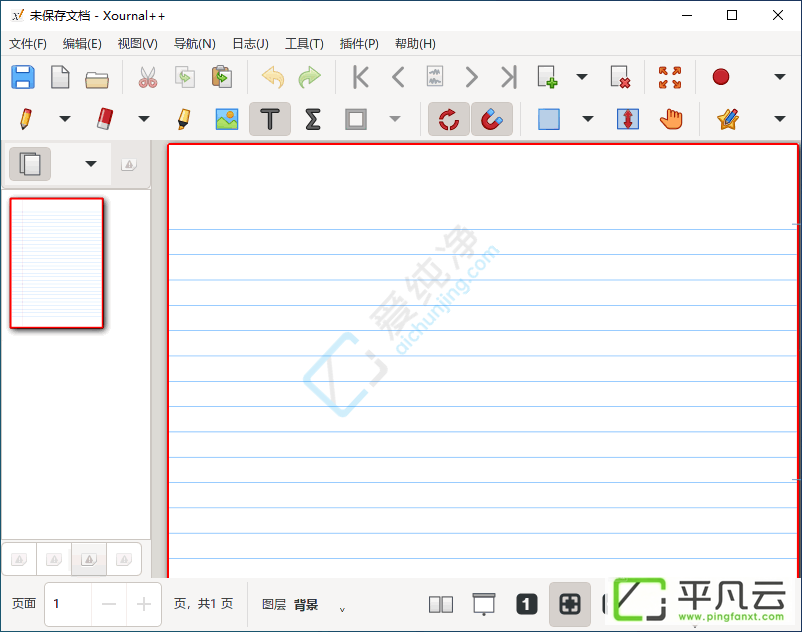The width and height of the screenshot is (802, 632).
Task: Select the Pen tool
Action: (26, 119)
